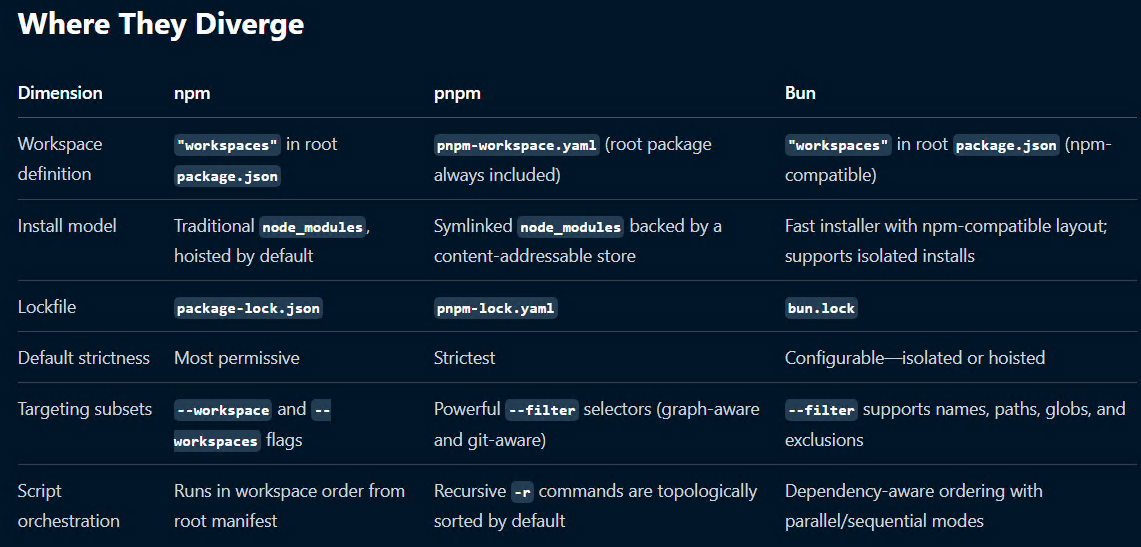
Task: Click the 'Default strictness' row label
Action: (84, 358)
